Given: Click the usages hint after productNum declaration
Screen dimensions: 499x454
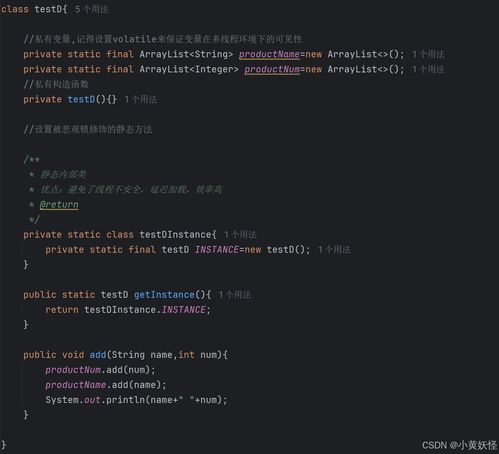Looking at the screenshot, I should [x=428, y=69].
